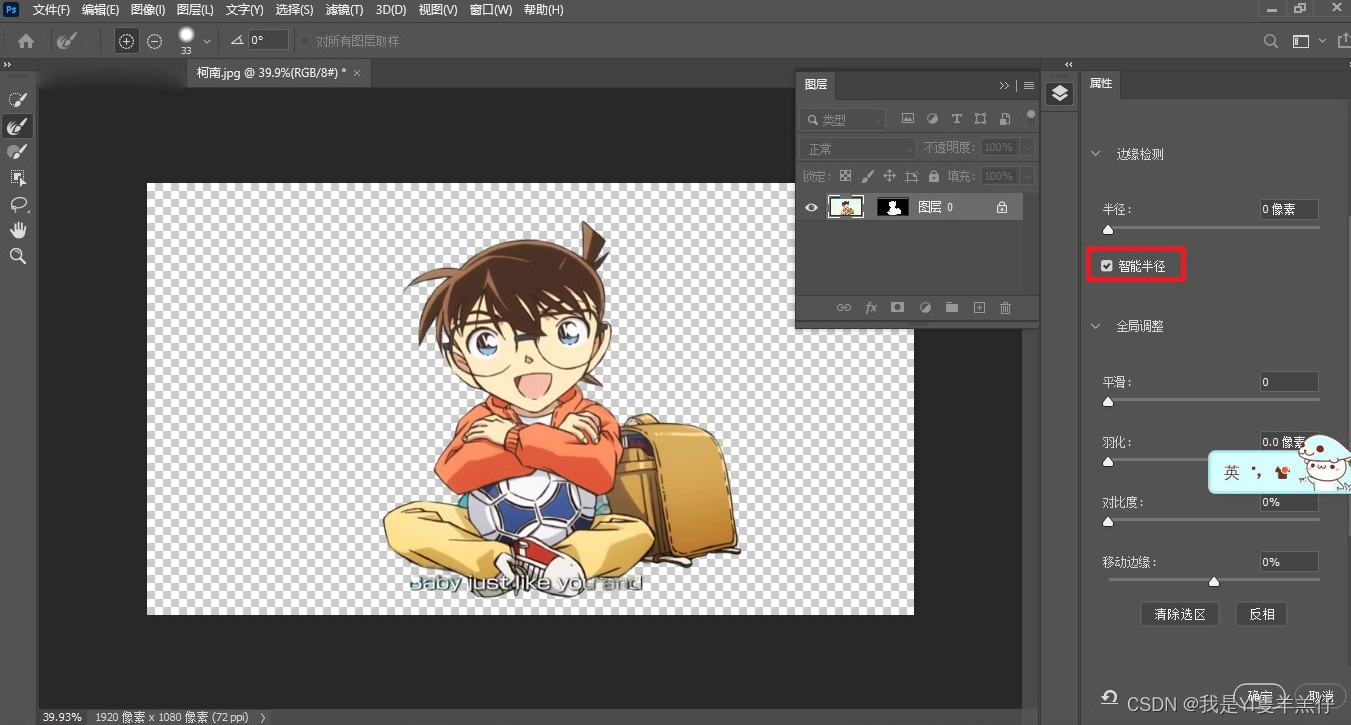1351x725 pixels.
Task: Click the search icon at top right
Action: tap(1271, 41)
